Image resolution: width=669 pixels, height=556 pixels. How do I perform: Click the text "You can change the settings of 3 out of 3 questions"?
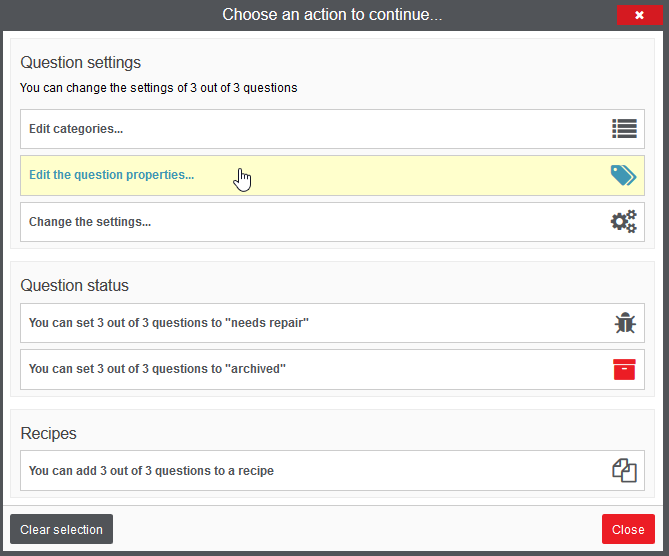159,88
